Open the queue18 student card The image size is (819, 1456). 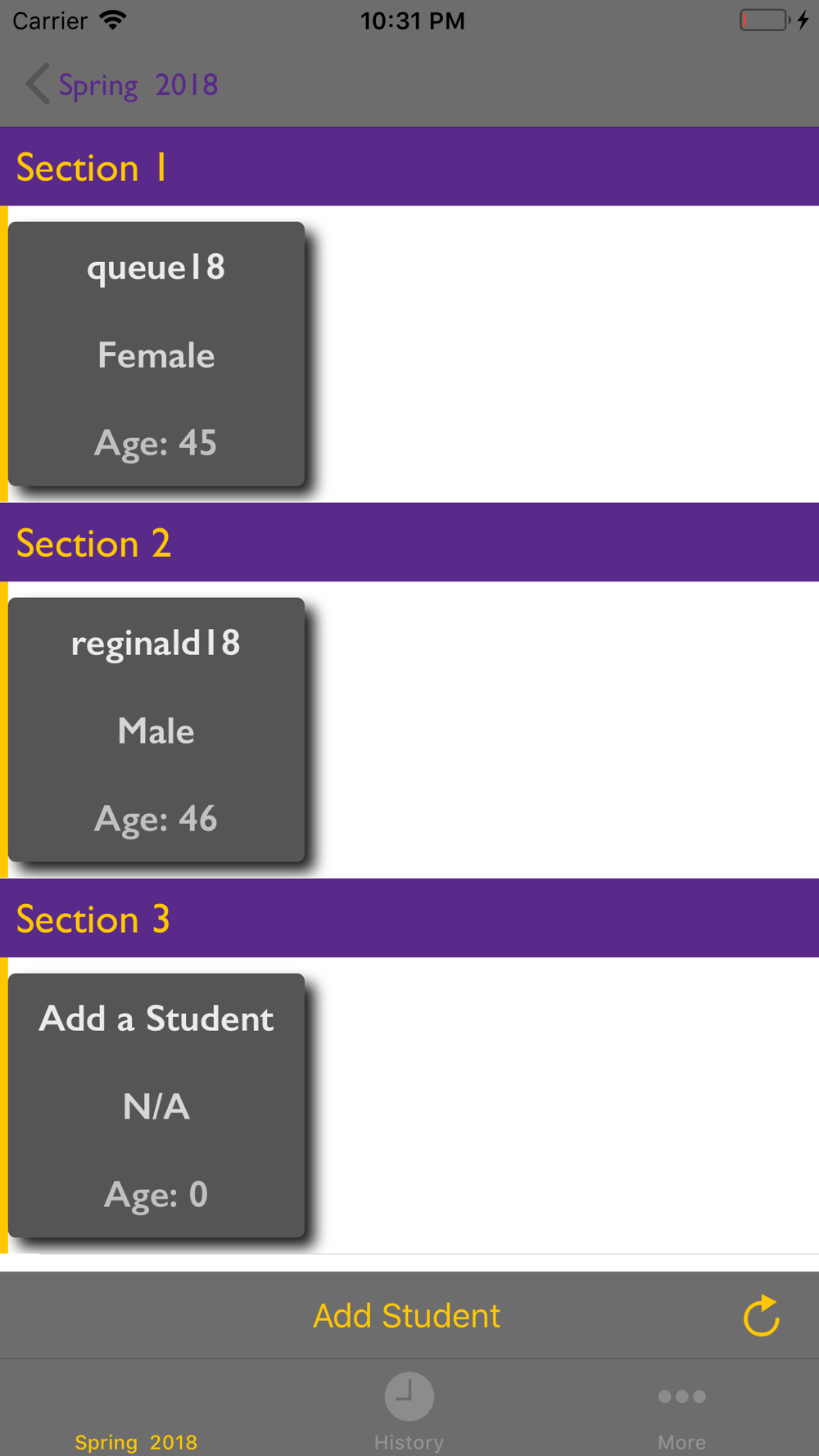(x=156, y=354)
